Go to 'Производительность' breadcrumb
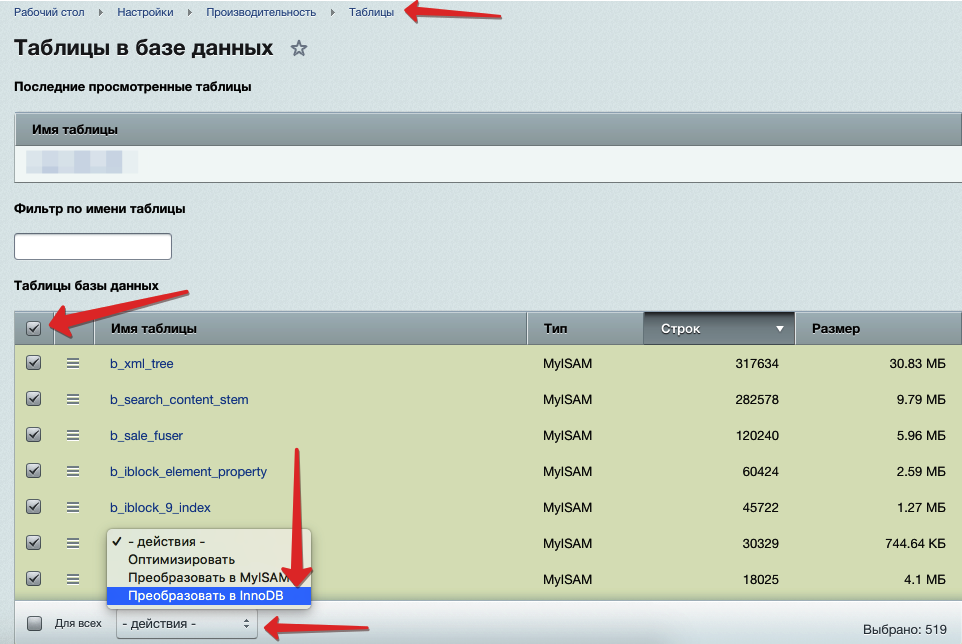Screen dimensions: 962x644 [261, 12]
